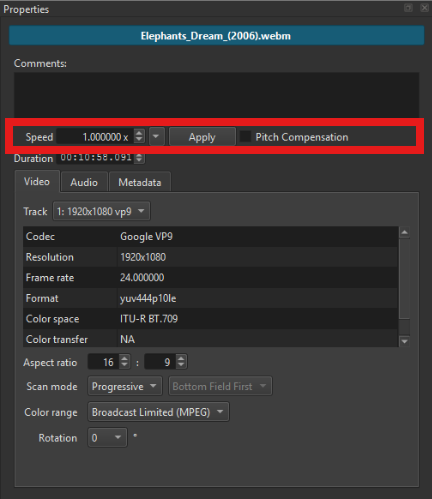Click the codec table scroll down arrow

(405, 341)
